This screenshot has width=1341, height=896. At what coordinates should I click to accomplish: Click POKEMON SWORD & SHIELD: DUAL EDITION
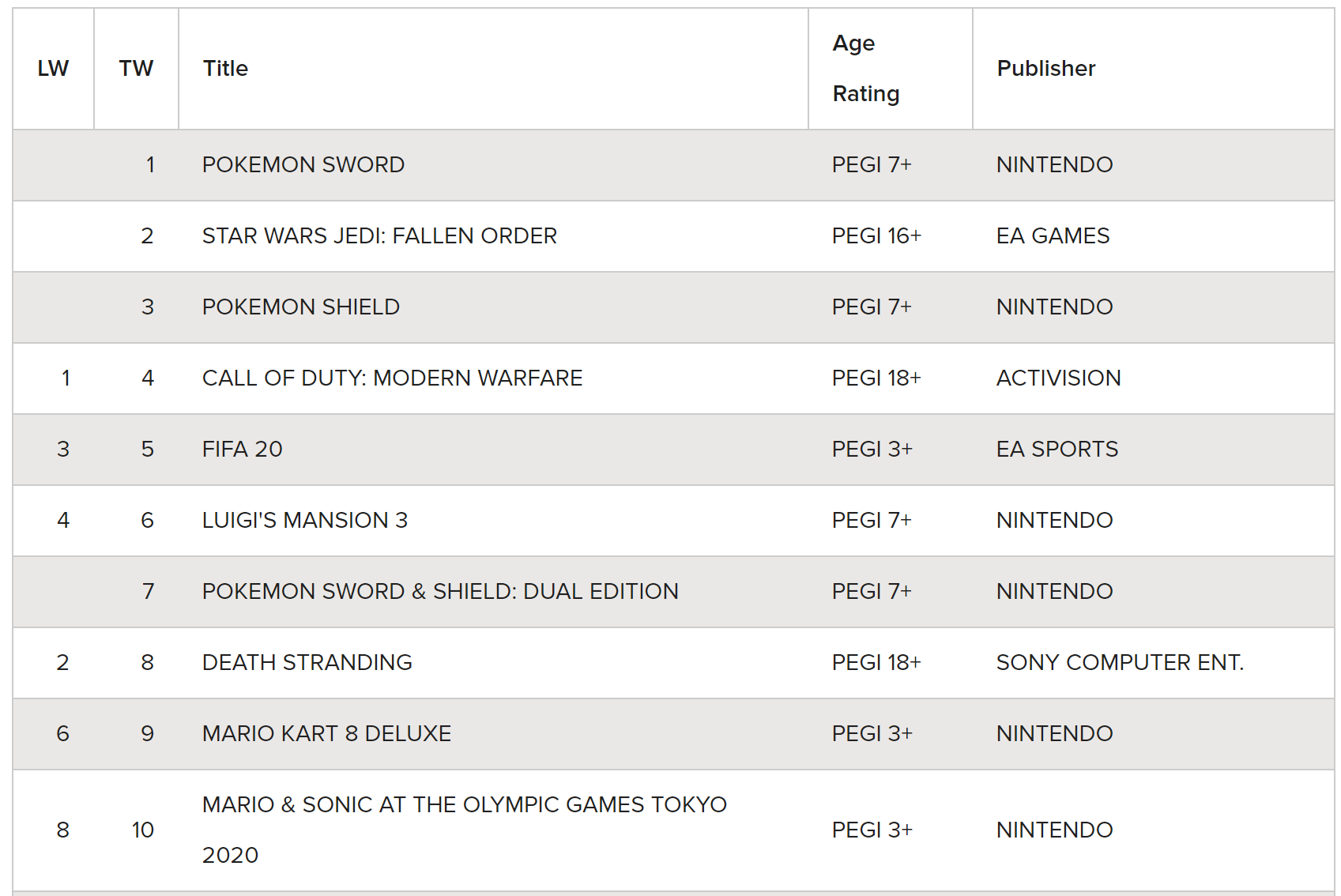(440, 591)
